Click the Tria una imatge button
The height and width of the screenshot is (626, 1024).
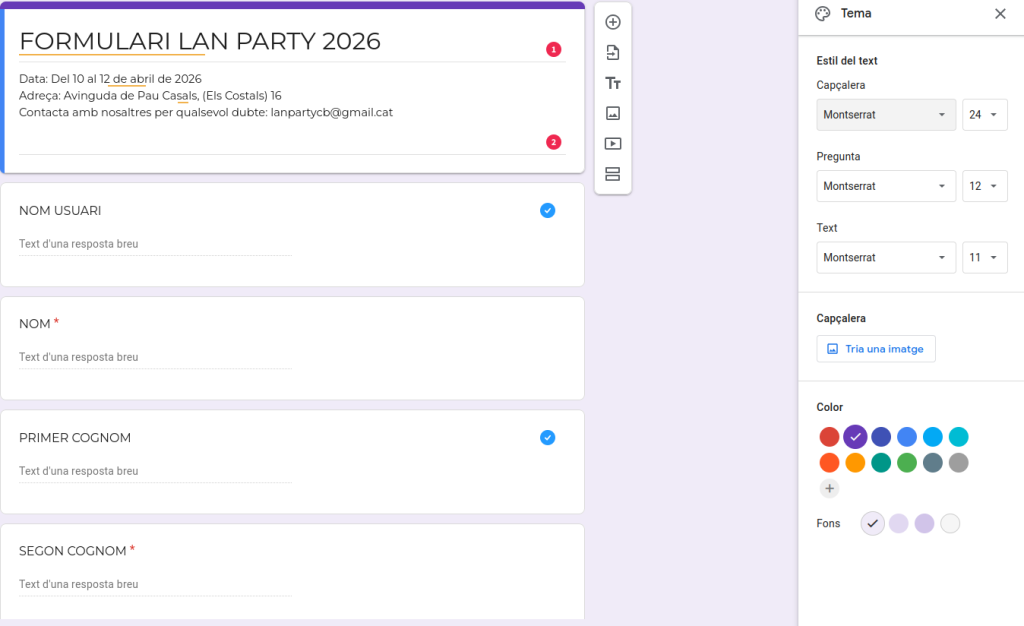click(x=876, y=349)
